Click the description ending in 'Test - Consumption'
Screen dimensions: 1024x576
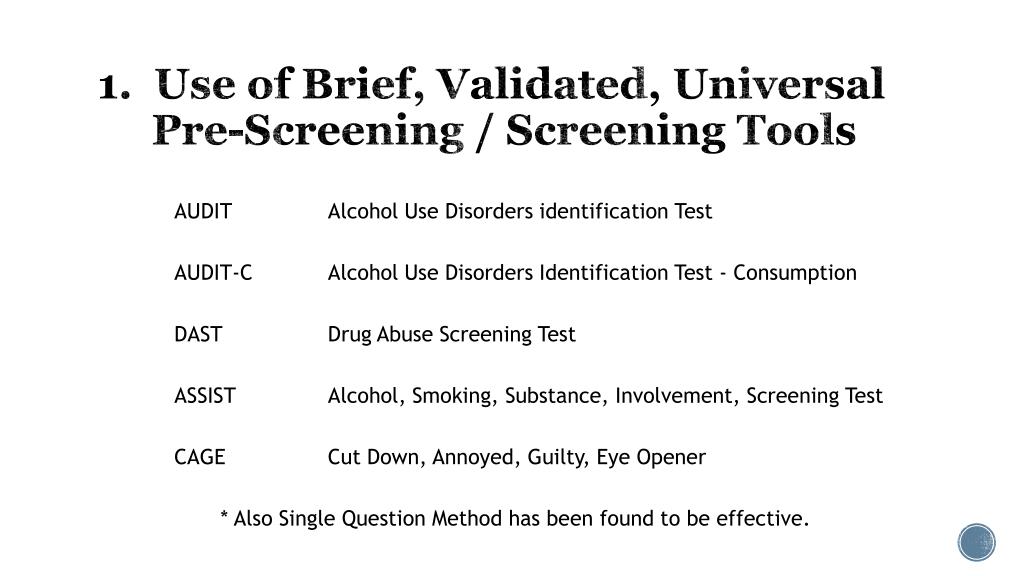tap(592, 273)
